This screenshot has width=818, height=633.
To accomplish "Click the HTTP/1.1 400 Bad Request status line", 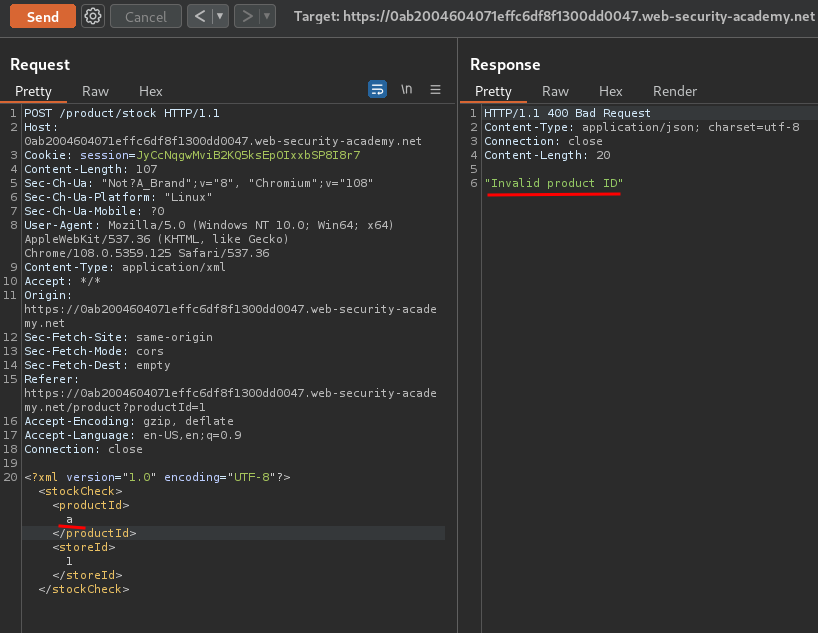I will click(x=567, y=113).
